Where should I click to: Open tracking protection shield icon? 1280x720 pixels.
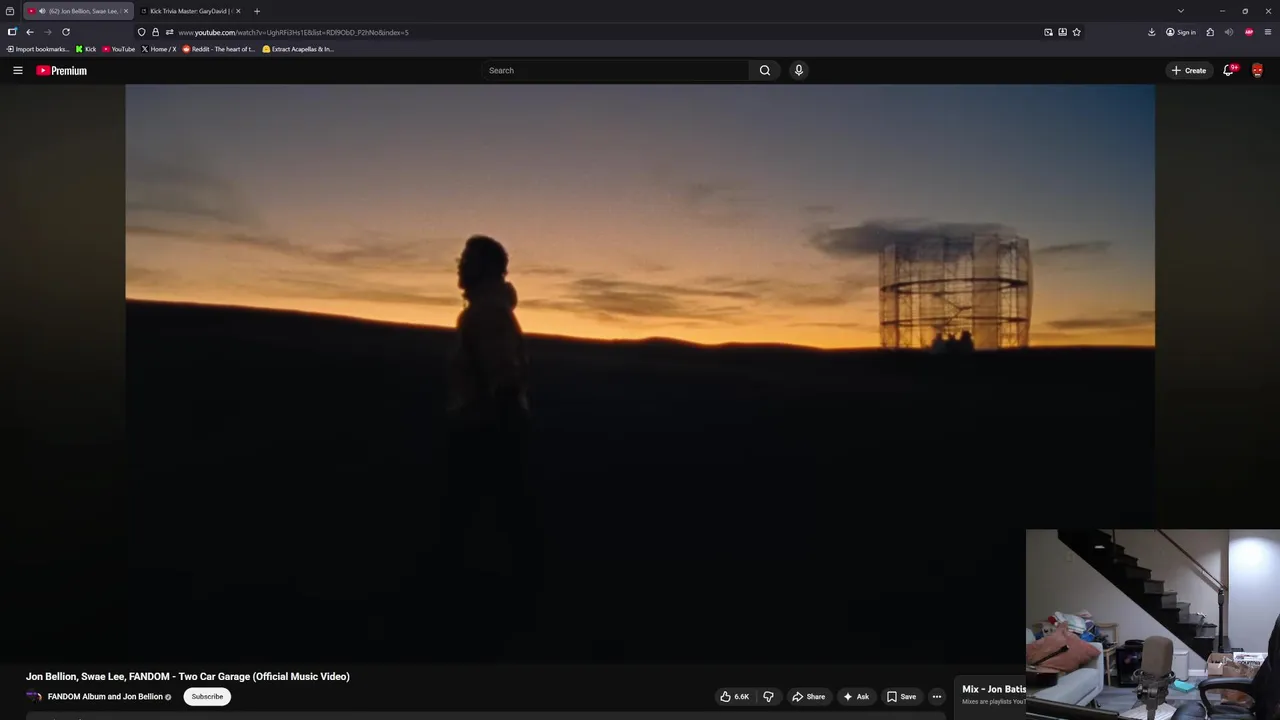[141, 32]
